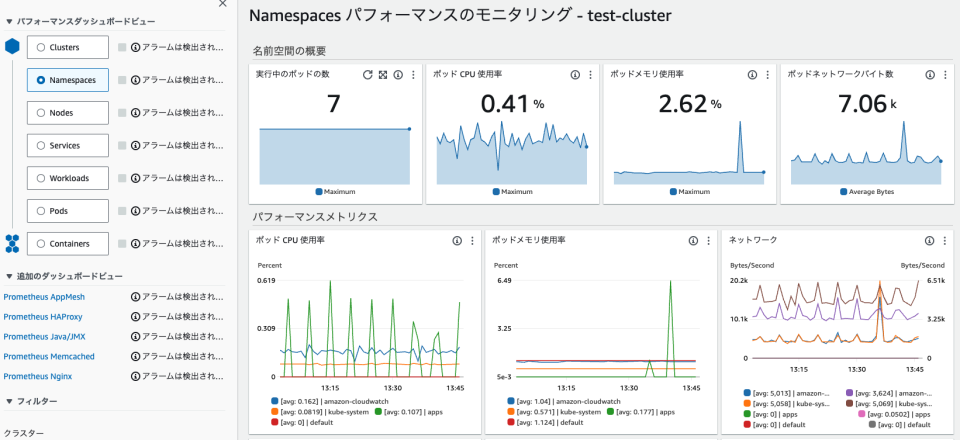Click alarm info icon in Services row
Screen dimensions: 960x440
click(x=135, y=146)
